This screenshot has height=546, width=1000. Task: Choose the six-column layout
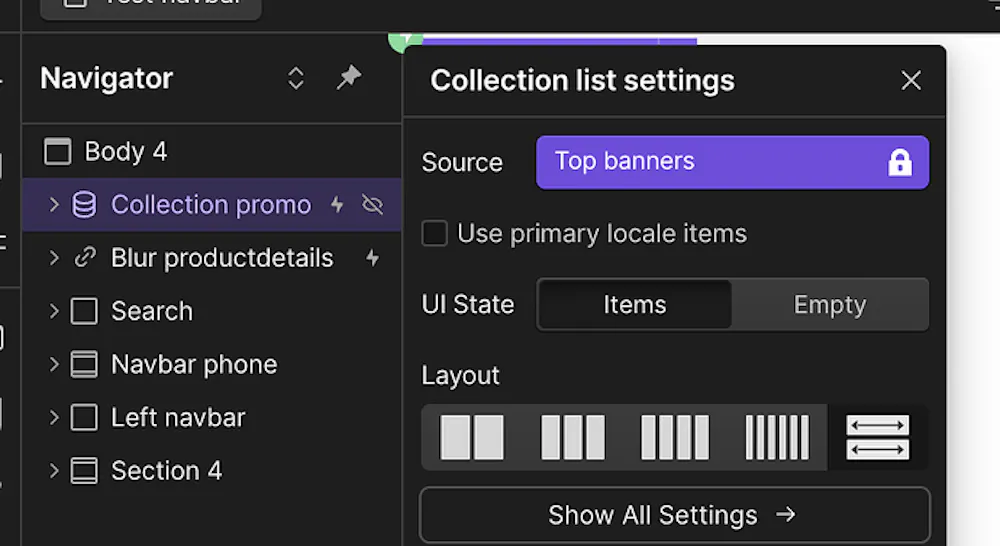pyautogui.click(x=777, y=438)
